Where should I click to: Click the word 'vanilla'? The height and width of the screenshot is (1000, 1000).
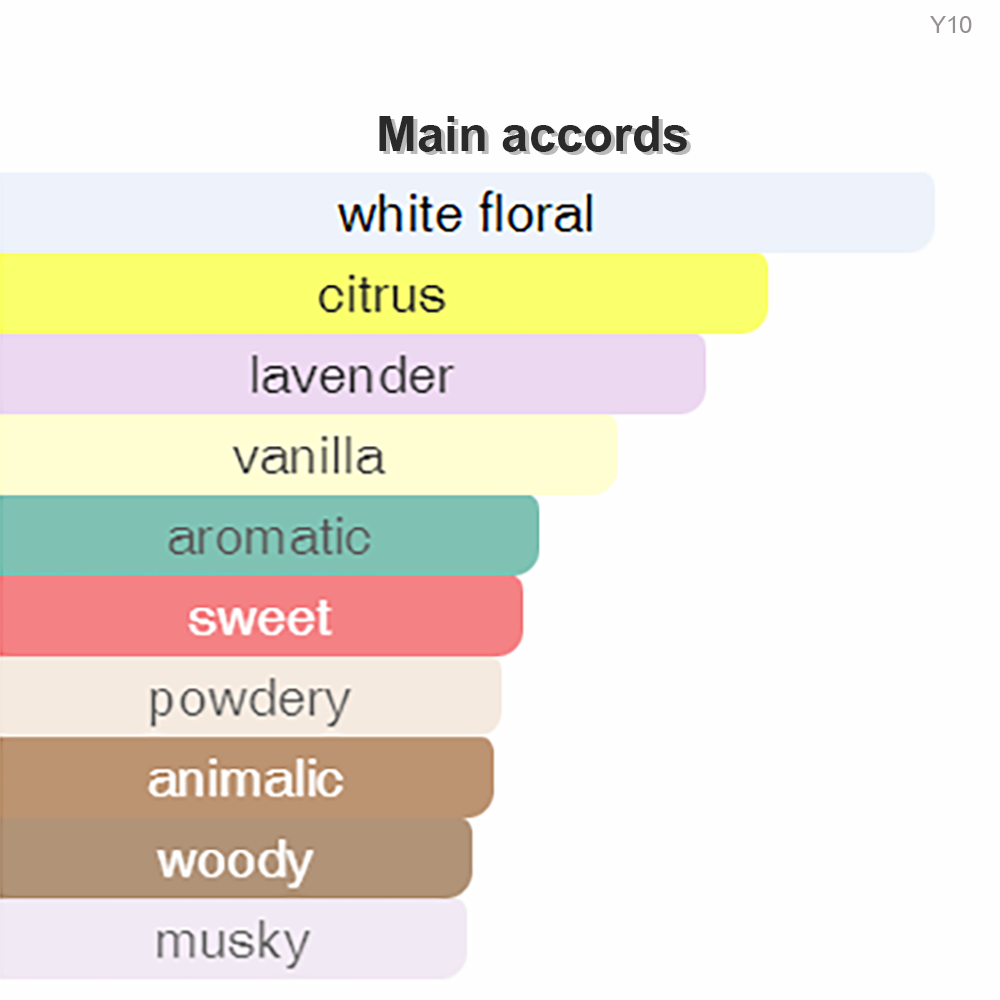308,457
